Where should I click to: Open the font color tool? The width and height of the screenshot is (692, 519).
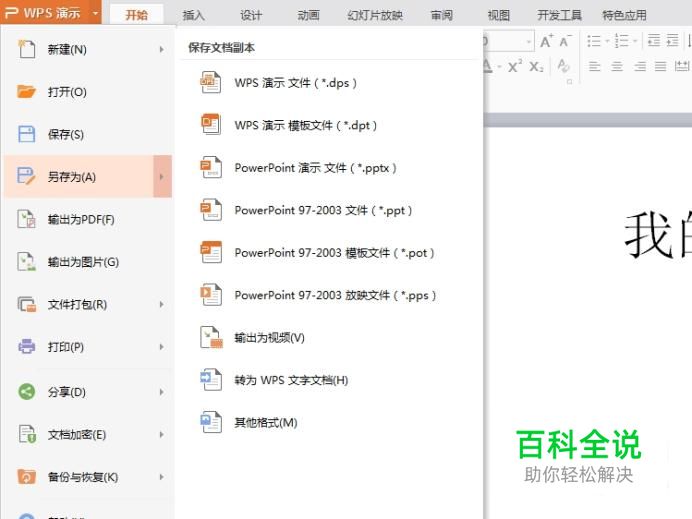(487, 66)
